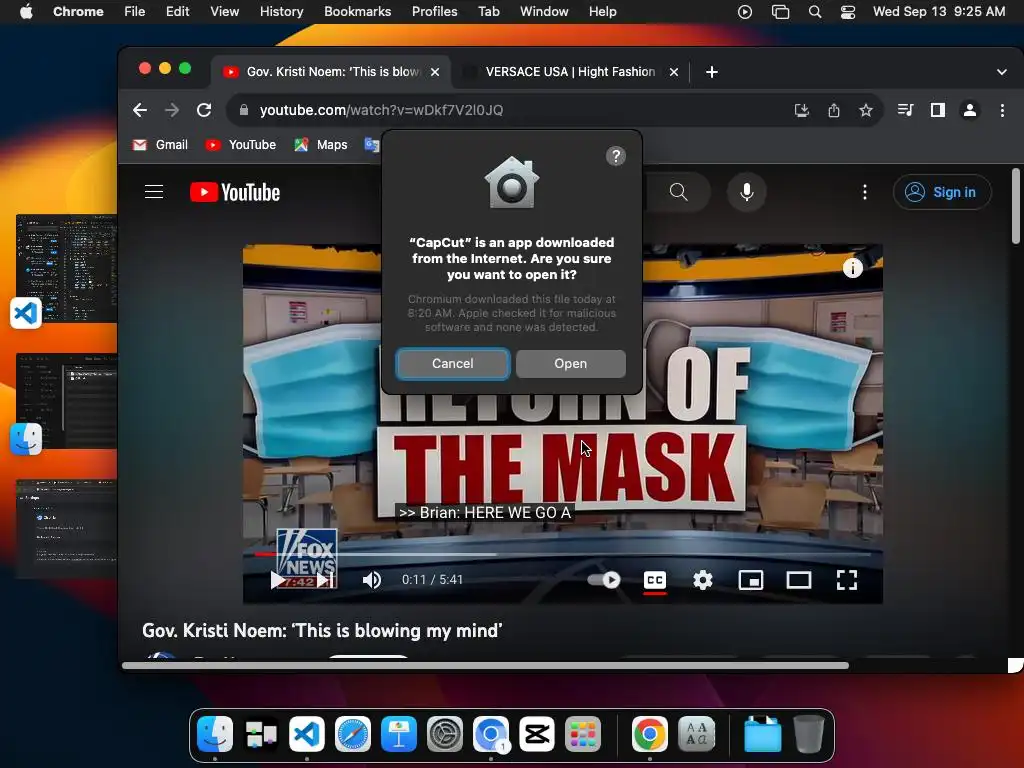
Task: Launch Finder from the dock
Action: pyautogui.click(x=215, y=734)
